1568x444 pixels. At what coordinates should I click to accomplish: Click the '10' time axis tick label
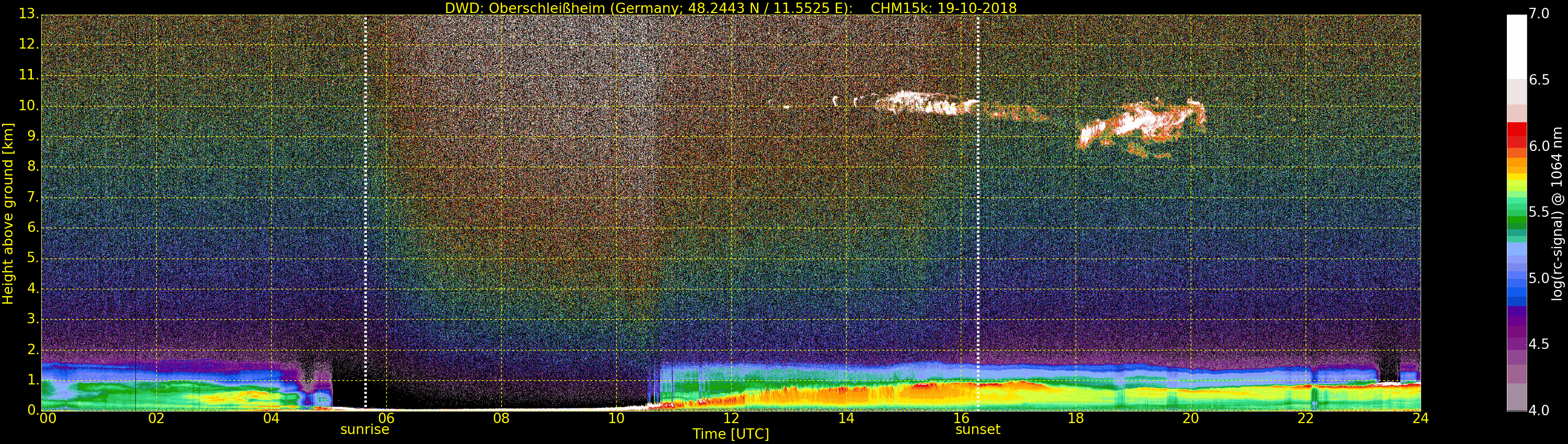click(x=616, y=418)
